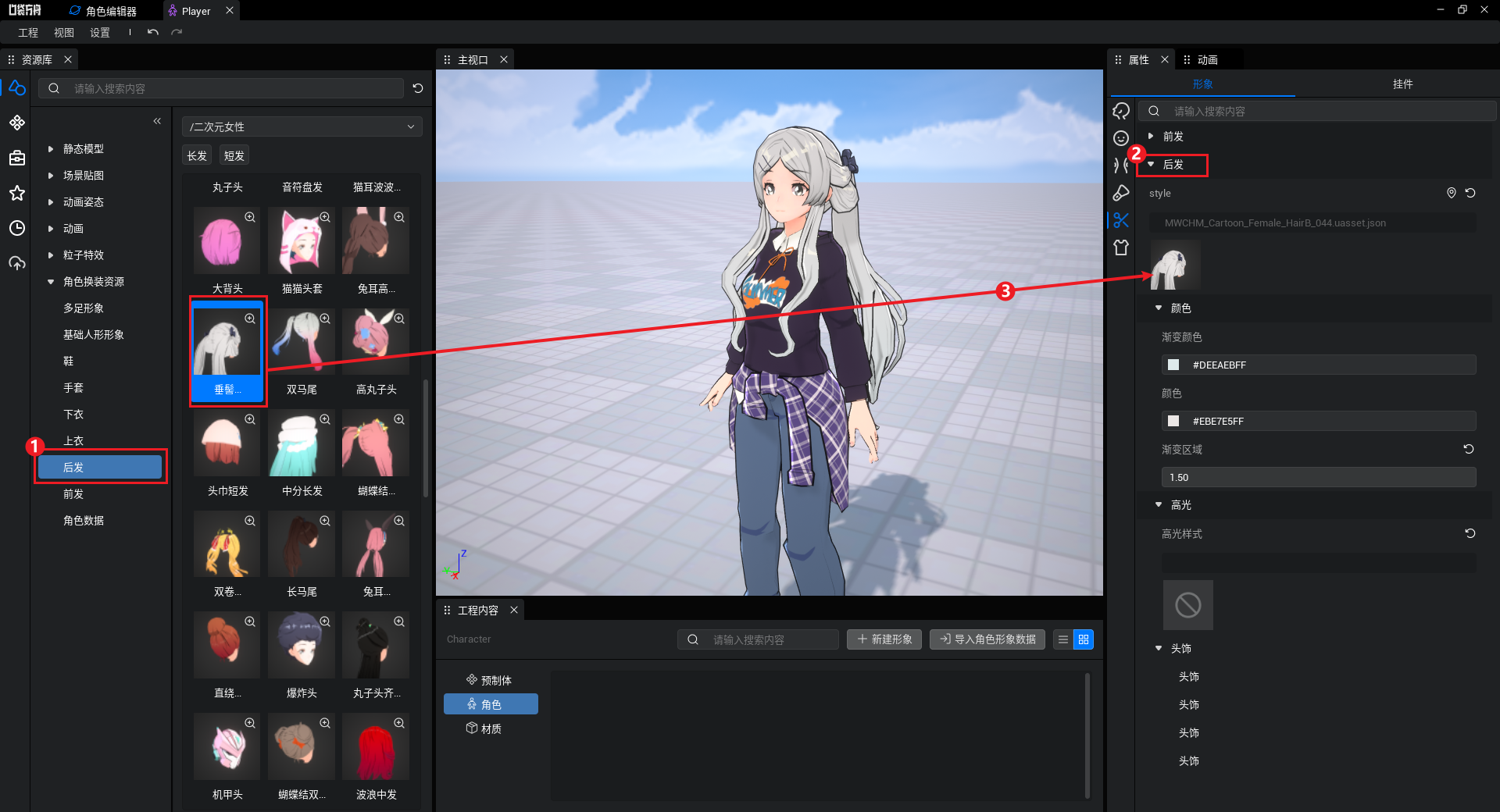This screenshot has height=812, width=1500.
Task: Expand the 前发 property section
Action: click(x=1151, y=136)
